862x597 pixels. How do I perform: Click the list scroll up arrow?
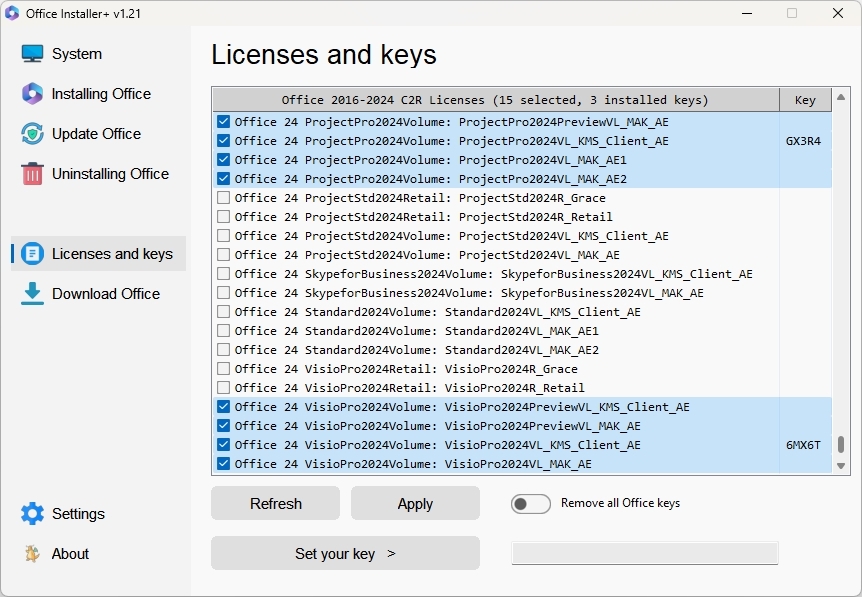(x=841, y=97)
